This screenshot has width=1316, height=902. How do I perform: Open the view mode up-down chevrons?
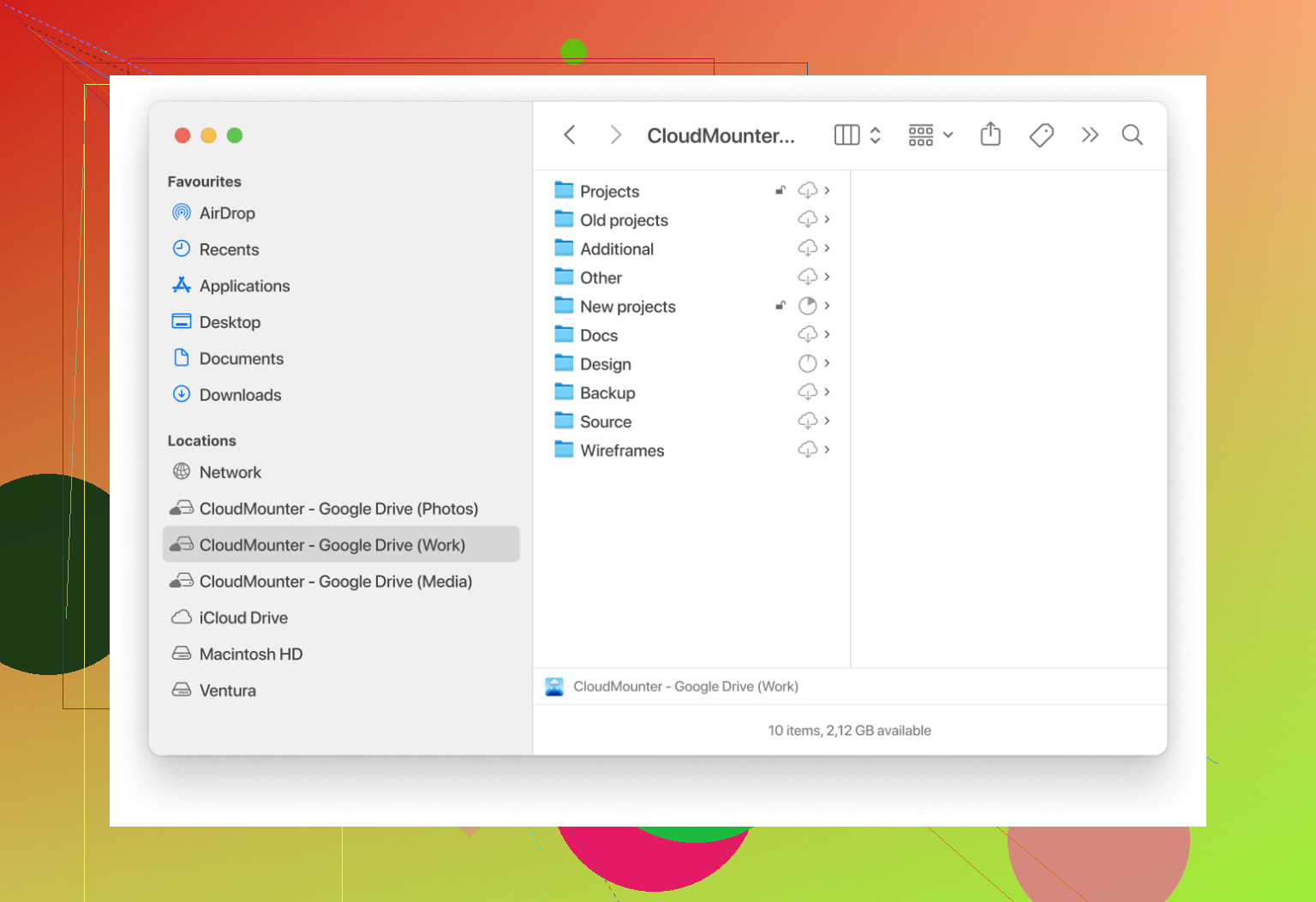[875, 134]
